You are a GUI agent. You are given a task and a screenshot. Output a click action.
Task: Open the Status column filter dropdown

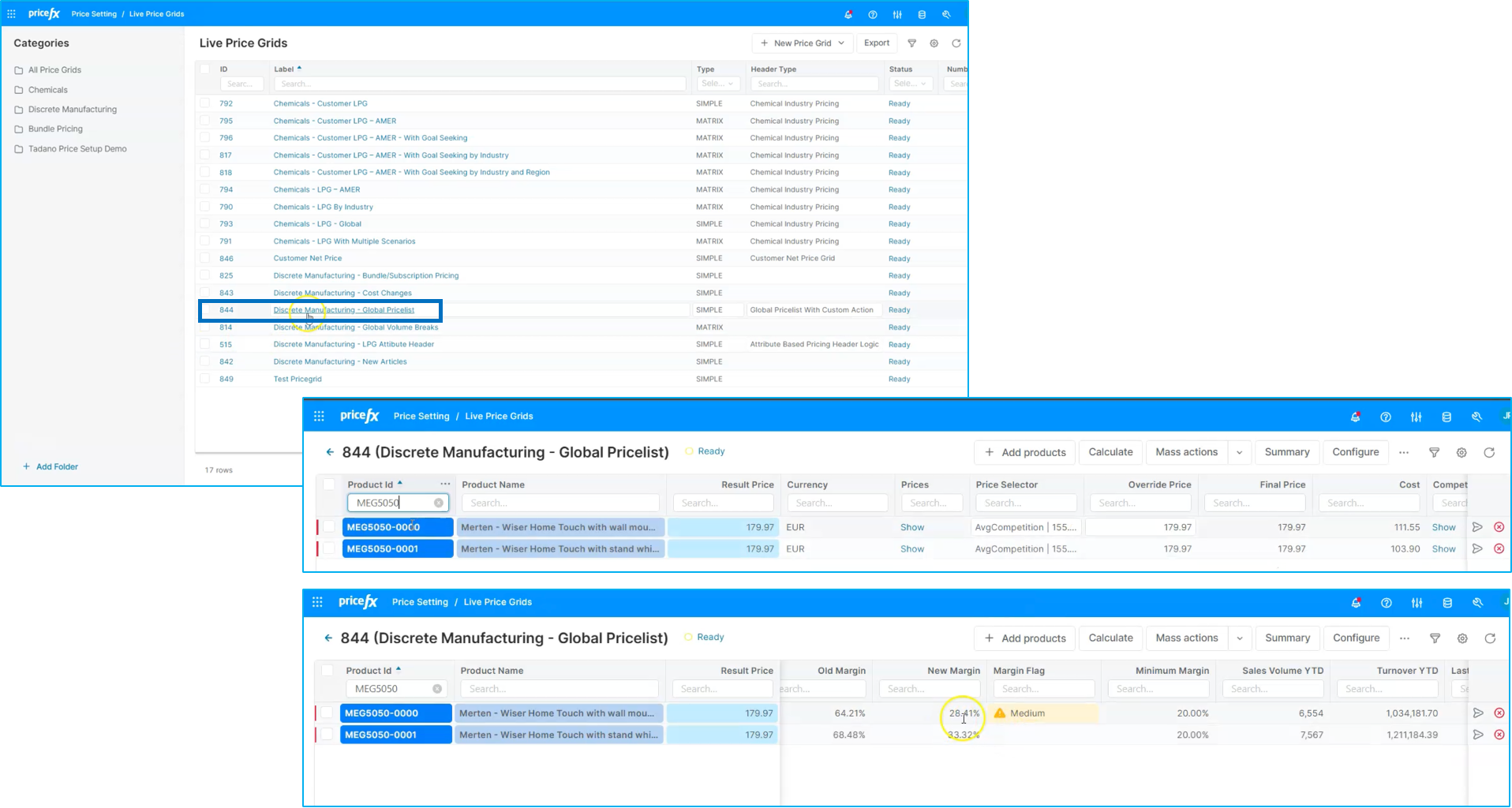coord(911,84)
